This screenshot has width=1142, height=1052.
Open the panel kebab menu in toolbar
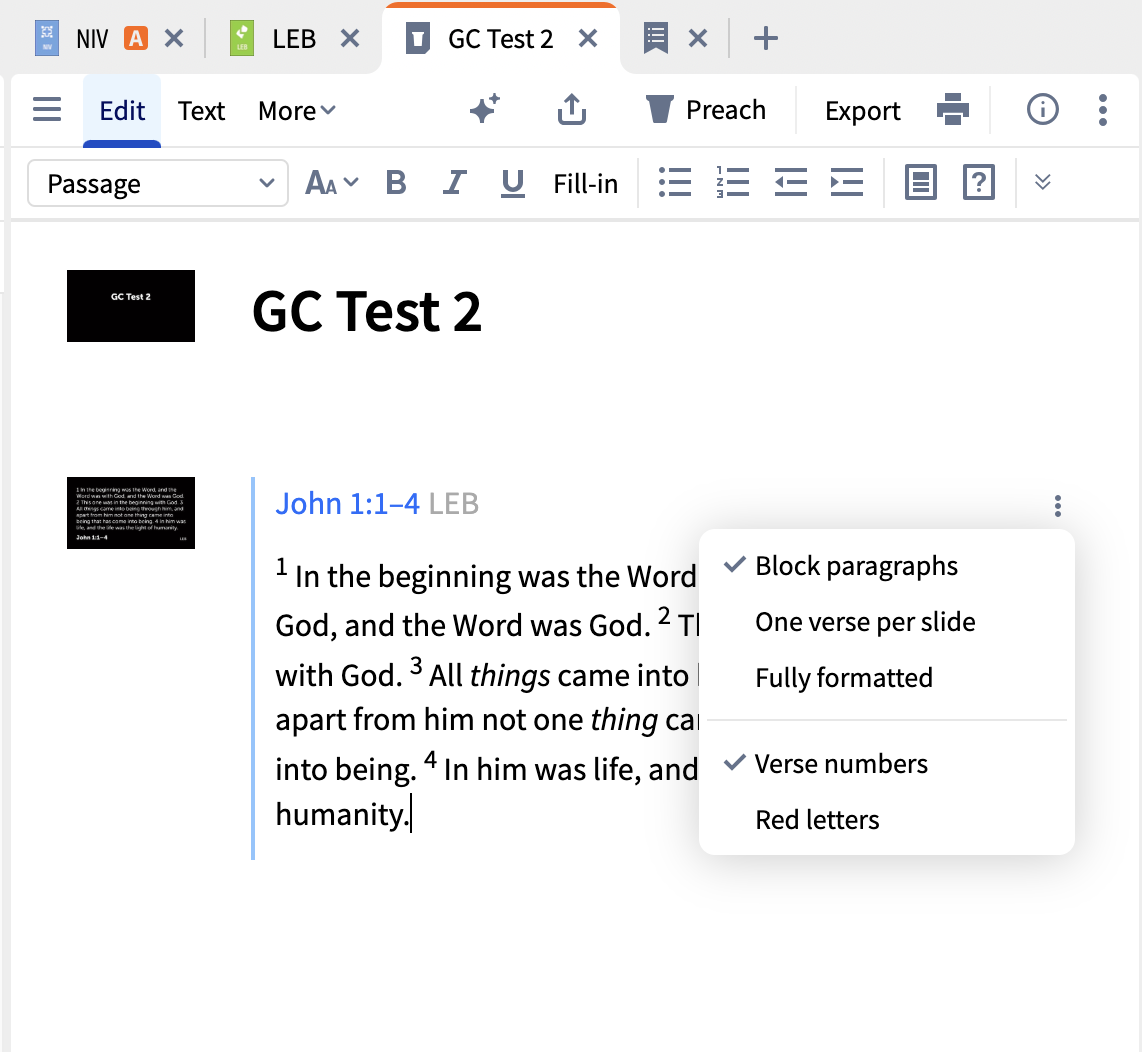click(x=1103, y=110)
